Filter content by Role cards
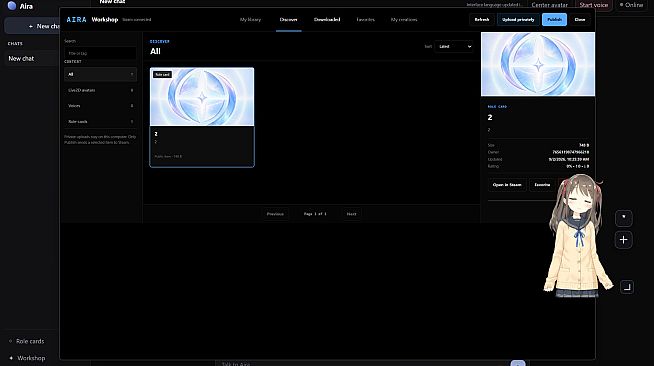Image resolution: width=654 pixels, height=366 pixels. 100,122
